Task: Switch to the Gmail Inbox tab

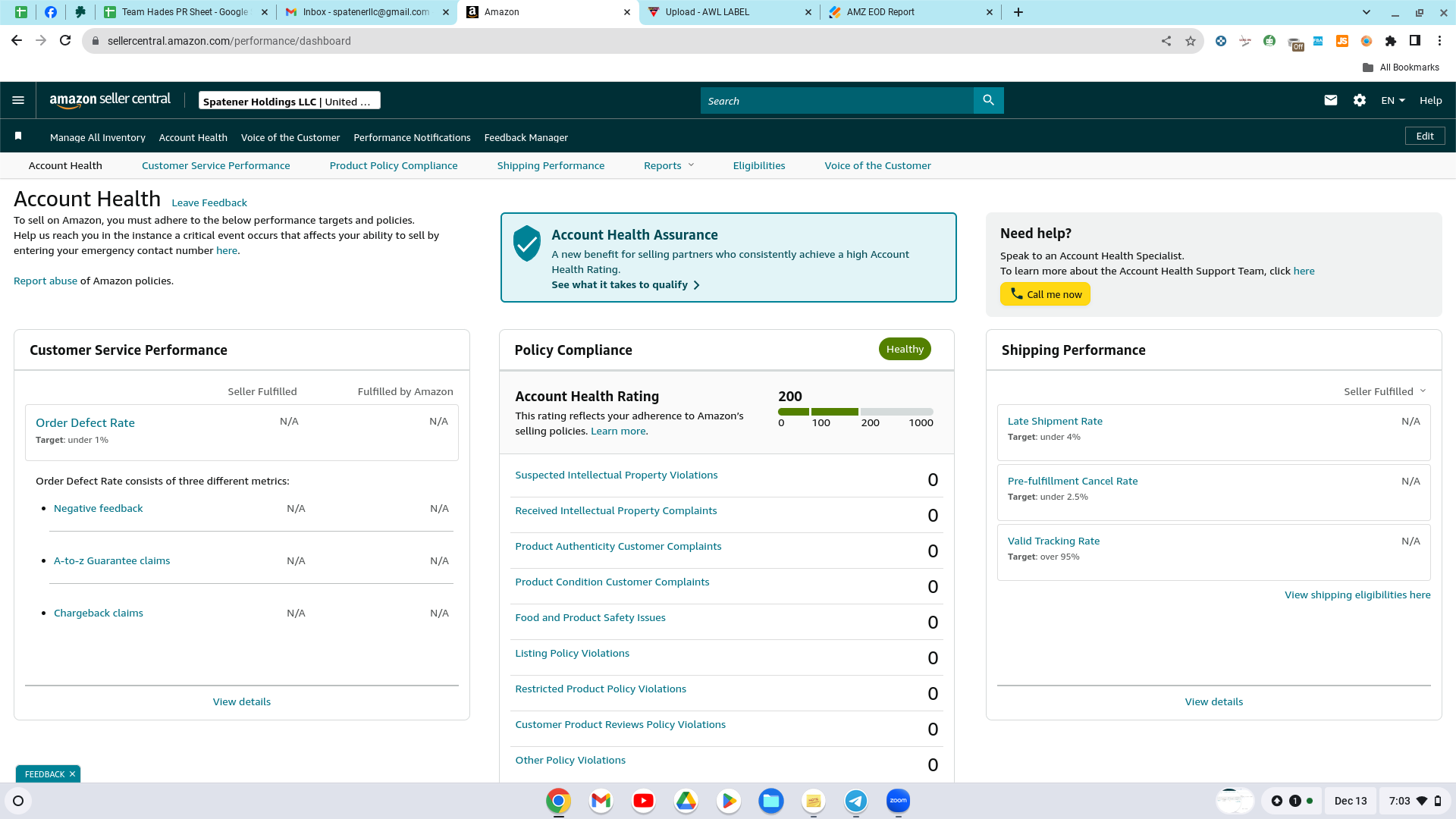Action: pyautogui.click(x=366, y=12)
